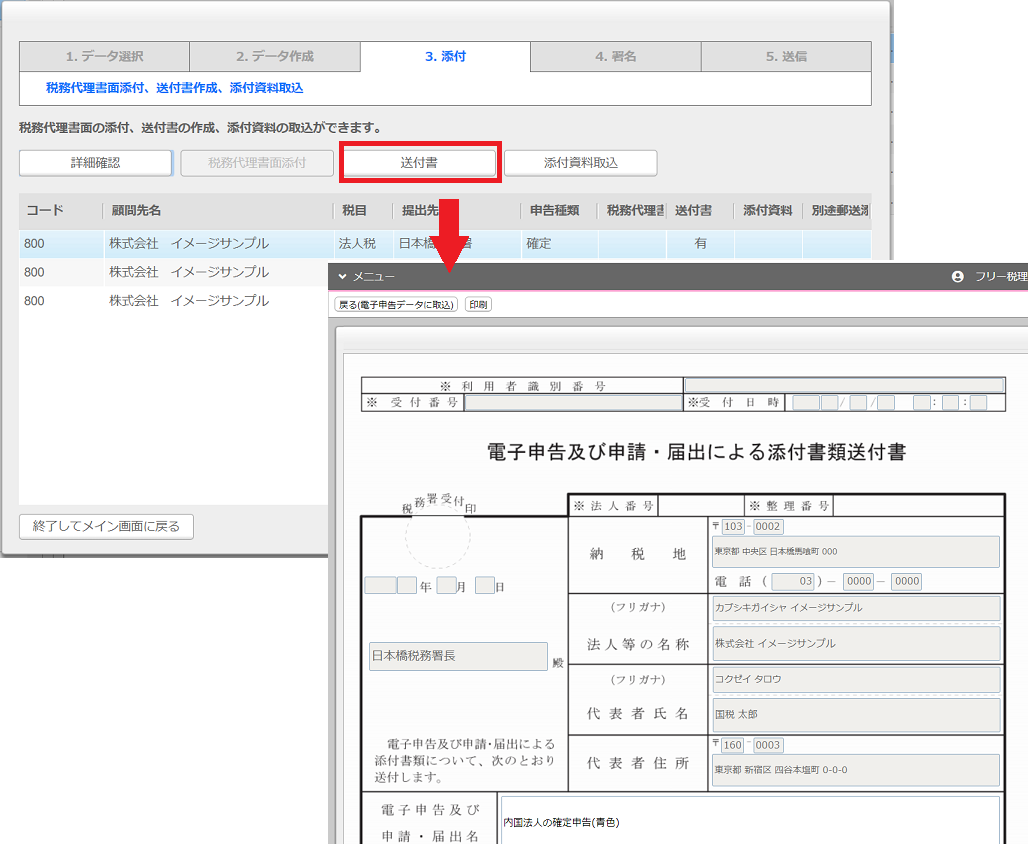Viewport: 1028px width, 844px height.
Task: Click the 代表者氏名 field 国税 太郎
Action: pyautogui.click(x=856, y=715)
